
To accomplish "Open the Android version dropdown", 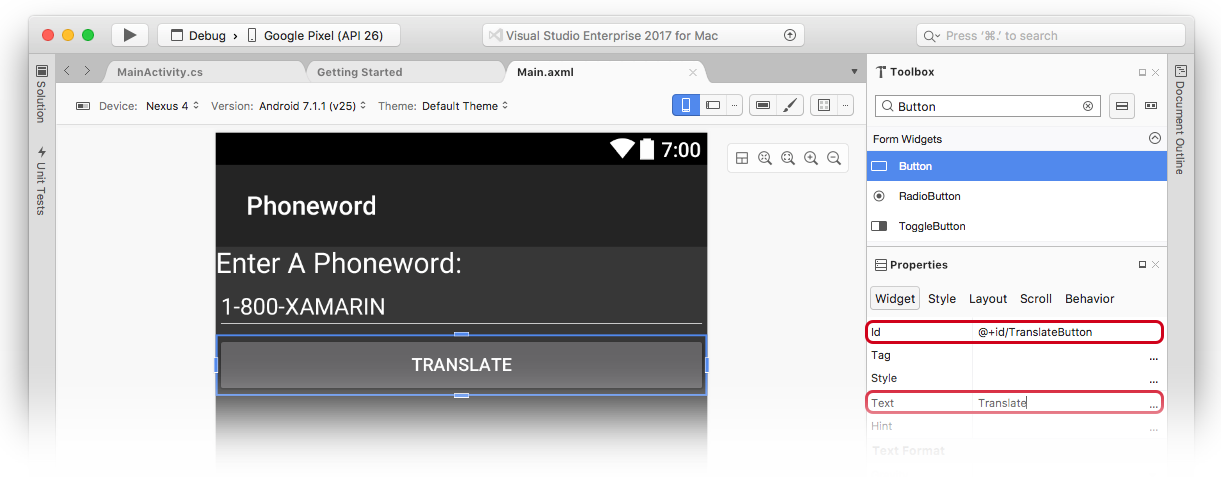I will 312,106.
